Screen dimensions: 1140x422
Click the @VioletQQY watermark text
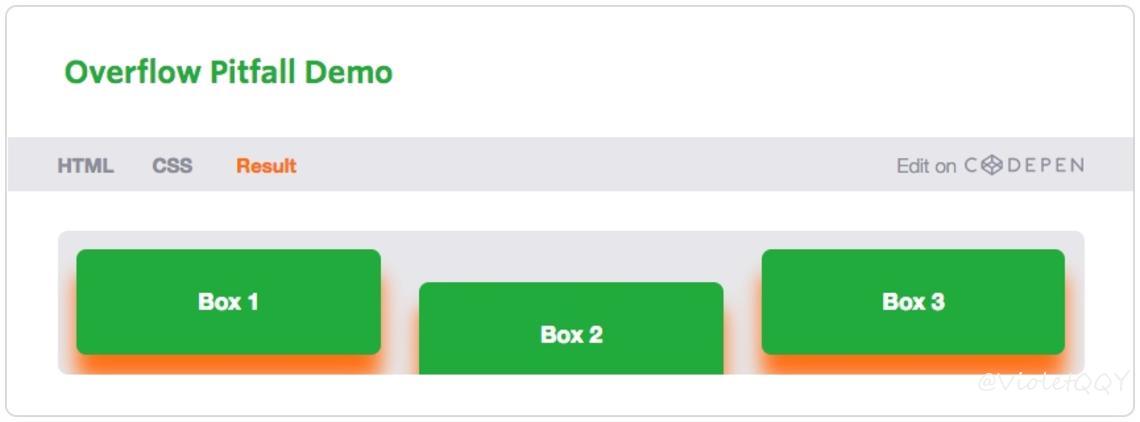point(1051,381)
